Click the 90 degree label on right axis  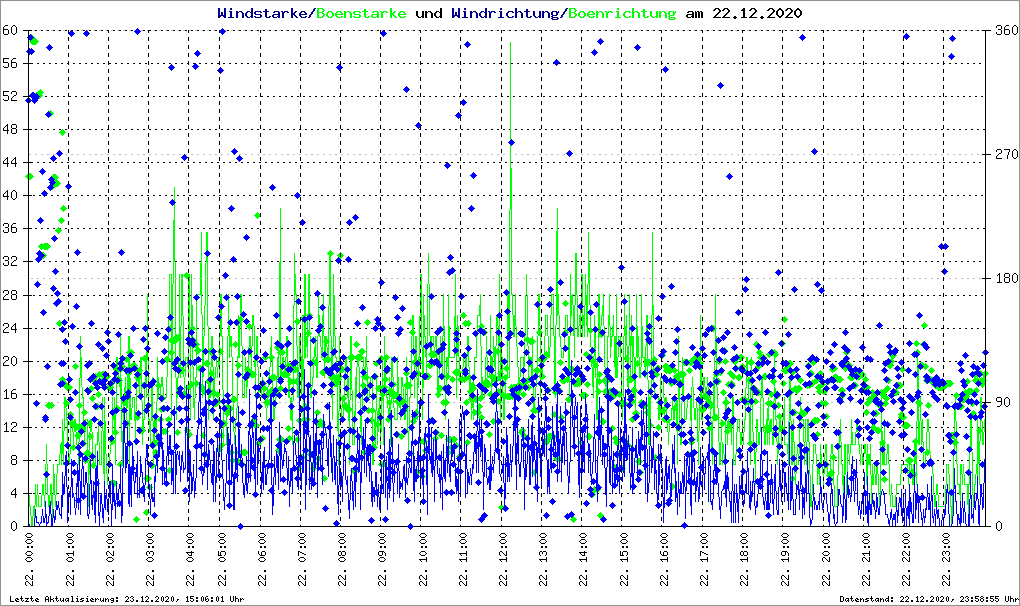pyautogui.click(x=1001, y=402)
